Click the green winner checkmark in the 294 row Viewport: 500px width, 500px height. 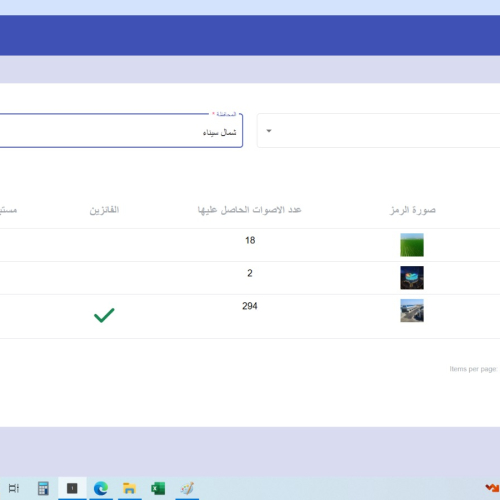pyautogui.click(x=104, y=315)
